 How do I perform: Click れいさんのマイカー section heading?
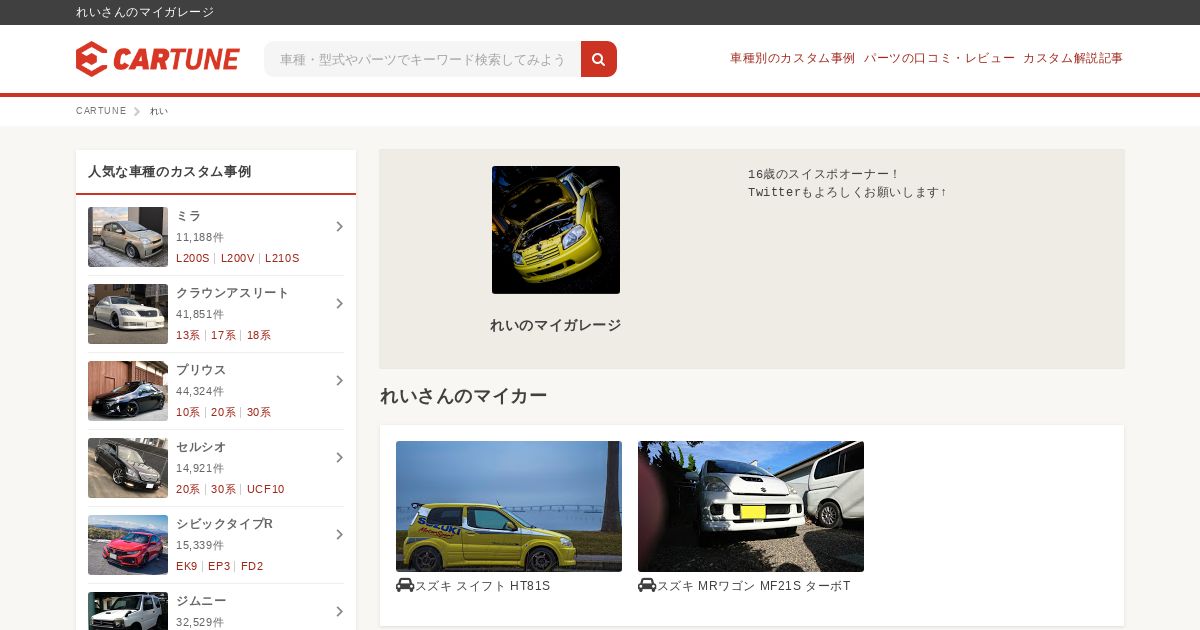(463, 396)
